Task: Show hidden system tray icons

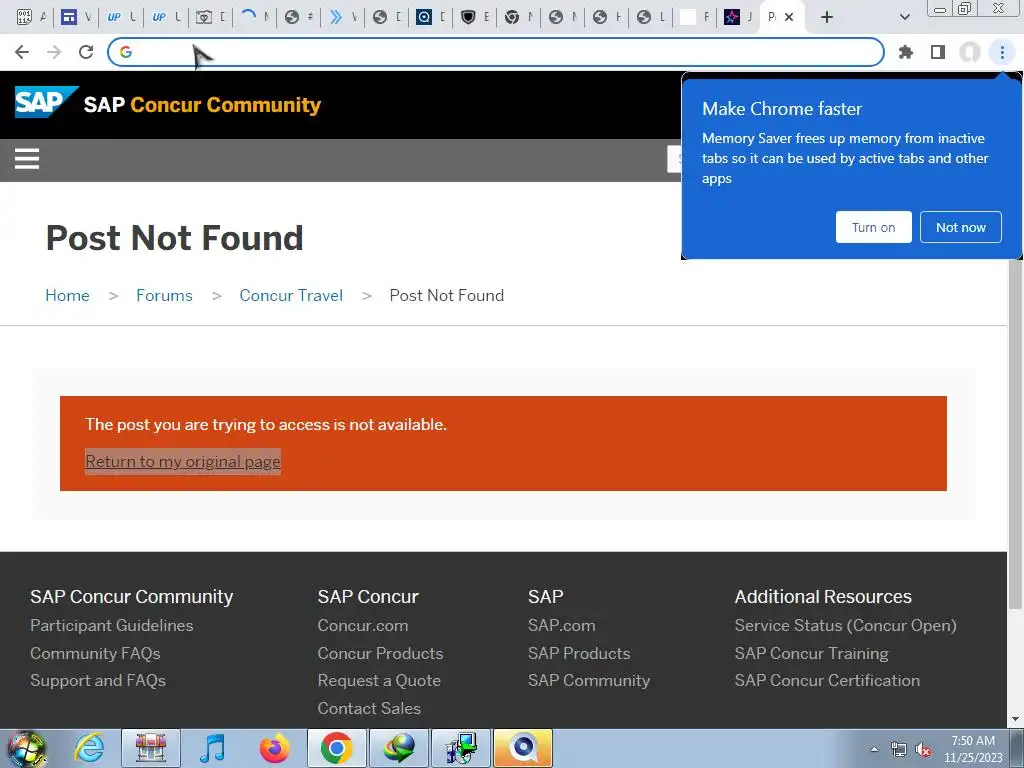Action: pyautogui.click(x=874, y=749)
